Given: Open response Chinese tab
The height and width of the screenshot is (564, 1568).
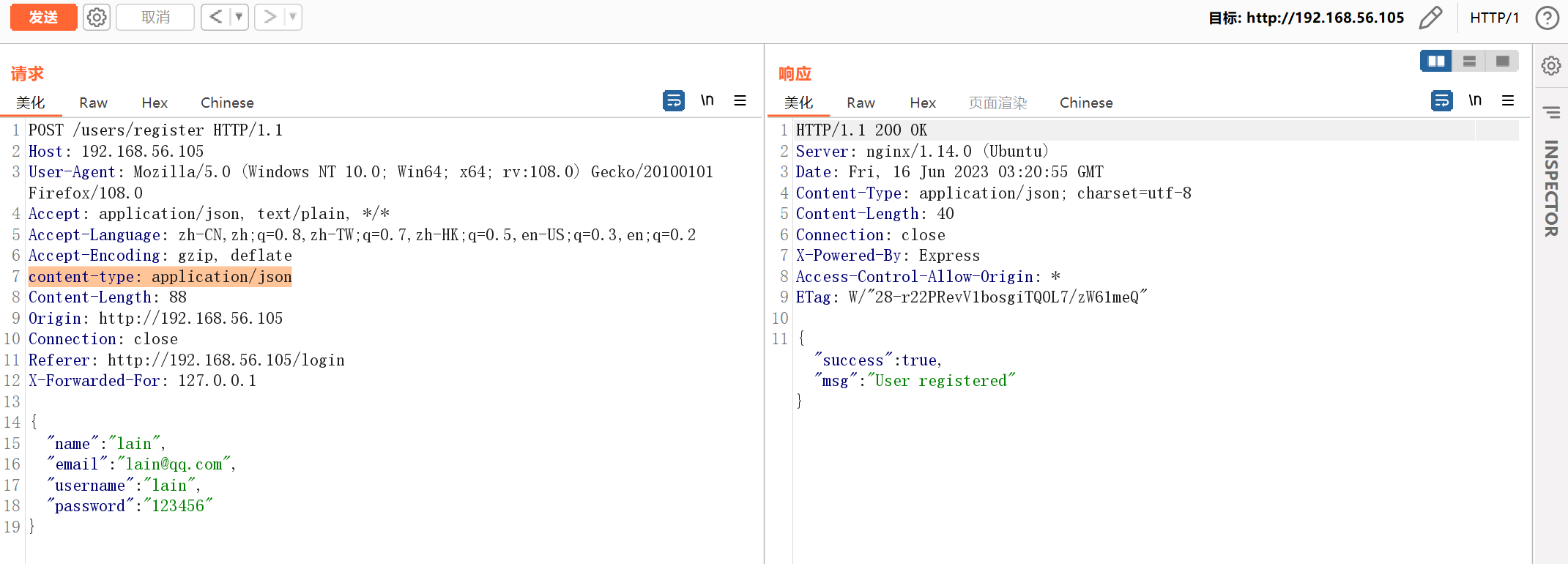Looking at the screenshot, I should [1086, 103].
